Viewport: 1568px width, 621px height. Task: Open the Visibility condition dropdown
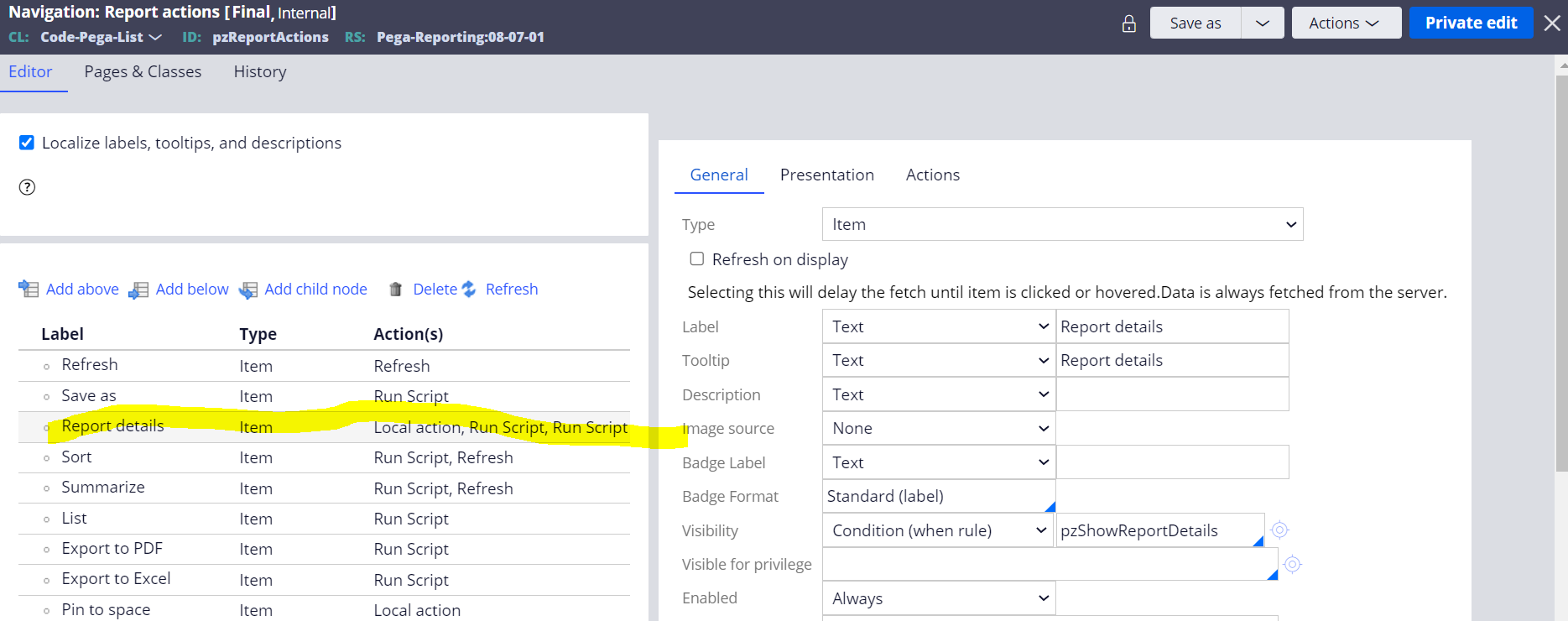point(938,530)
